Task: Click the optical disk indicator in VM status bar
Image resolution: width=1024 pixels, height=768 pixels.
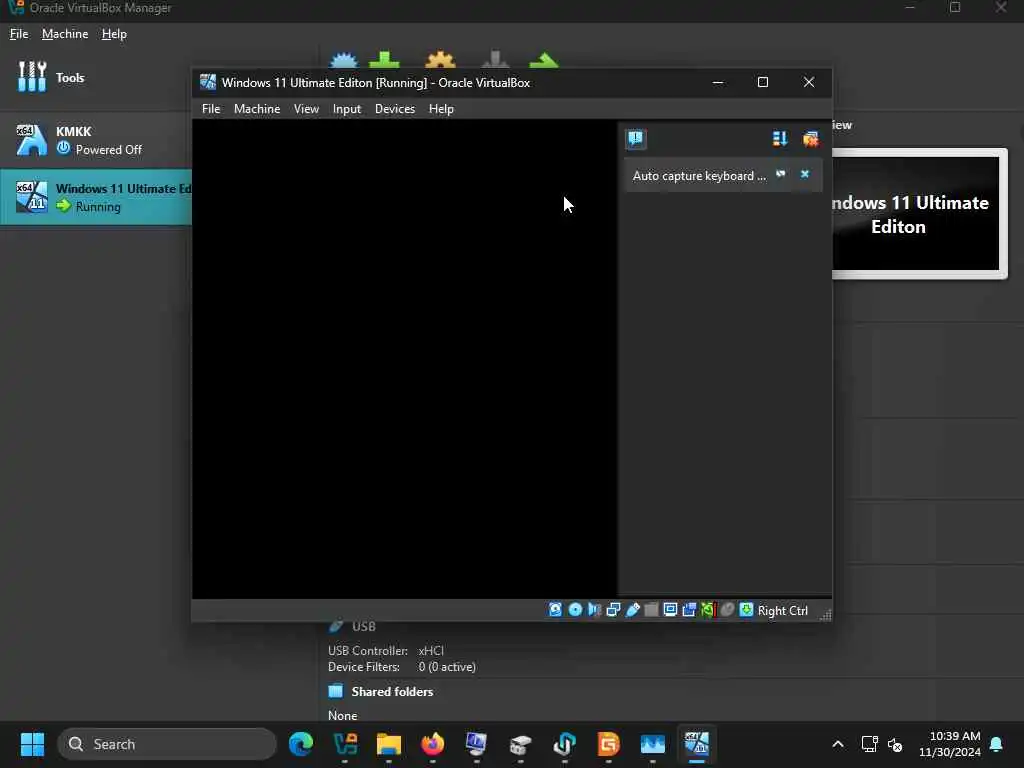Action: click(x=575, y=610)
